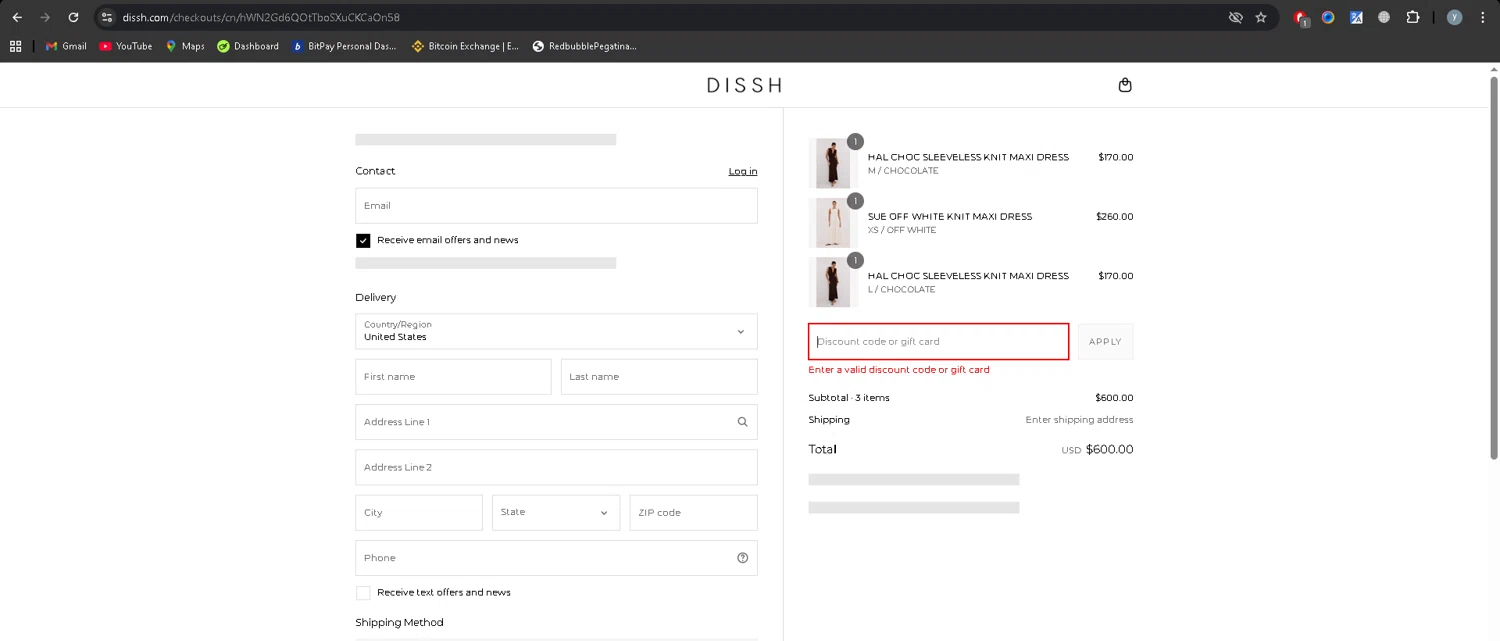The width and height of the screenshot is (1500, 641).
Task: Click the 'Shipping Method' heading
Action: [x=399, y=622]
